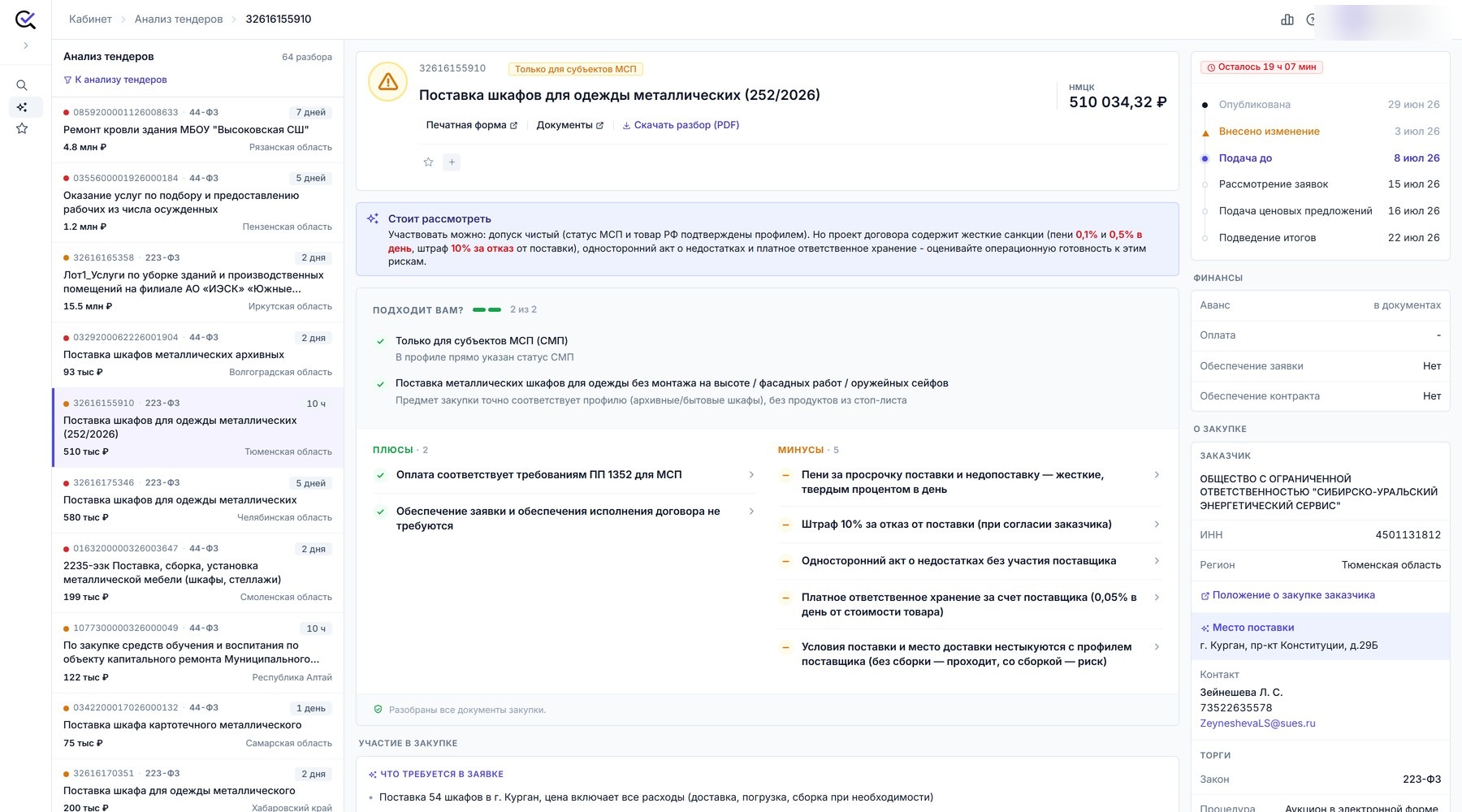1462x812 pixels.
Task: Click the sparkle icon beside Стоит рассмотреть
Action: click(373, 218)
